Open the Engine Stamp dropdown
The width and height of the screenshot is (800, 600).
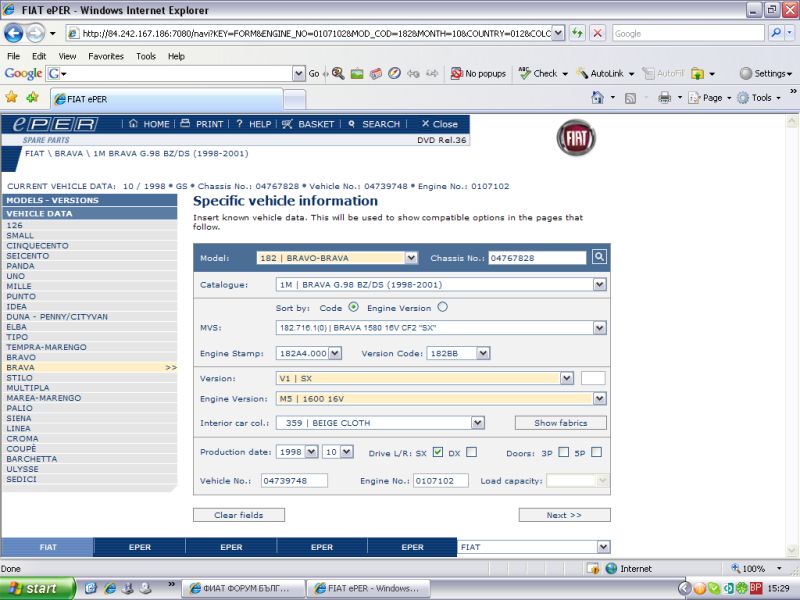(335, 353)
